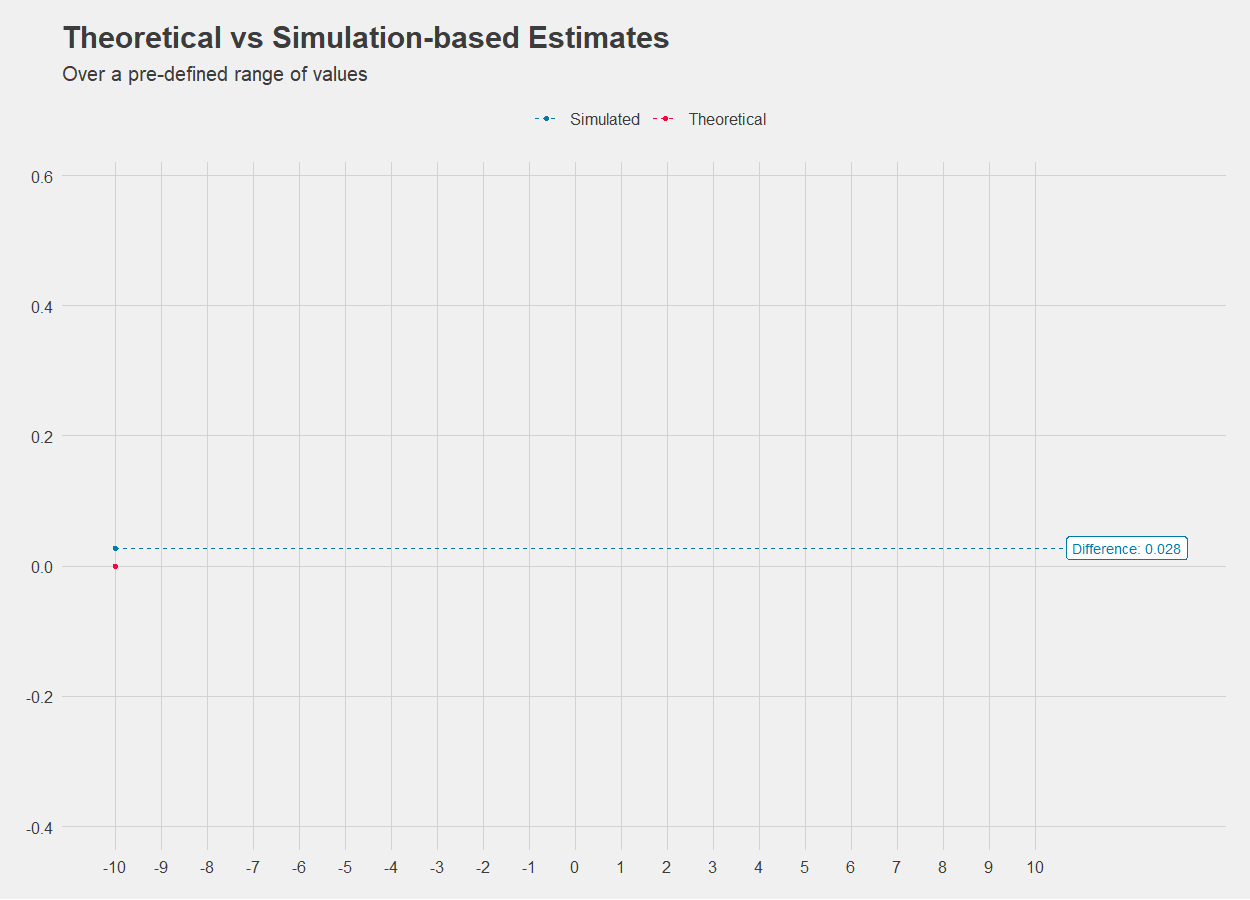The image size is (1250, 900).
Task: Click the chart title text
Action: point(366,38)
